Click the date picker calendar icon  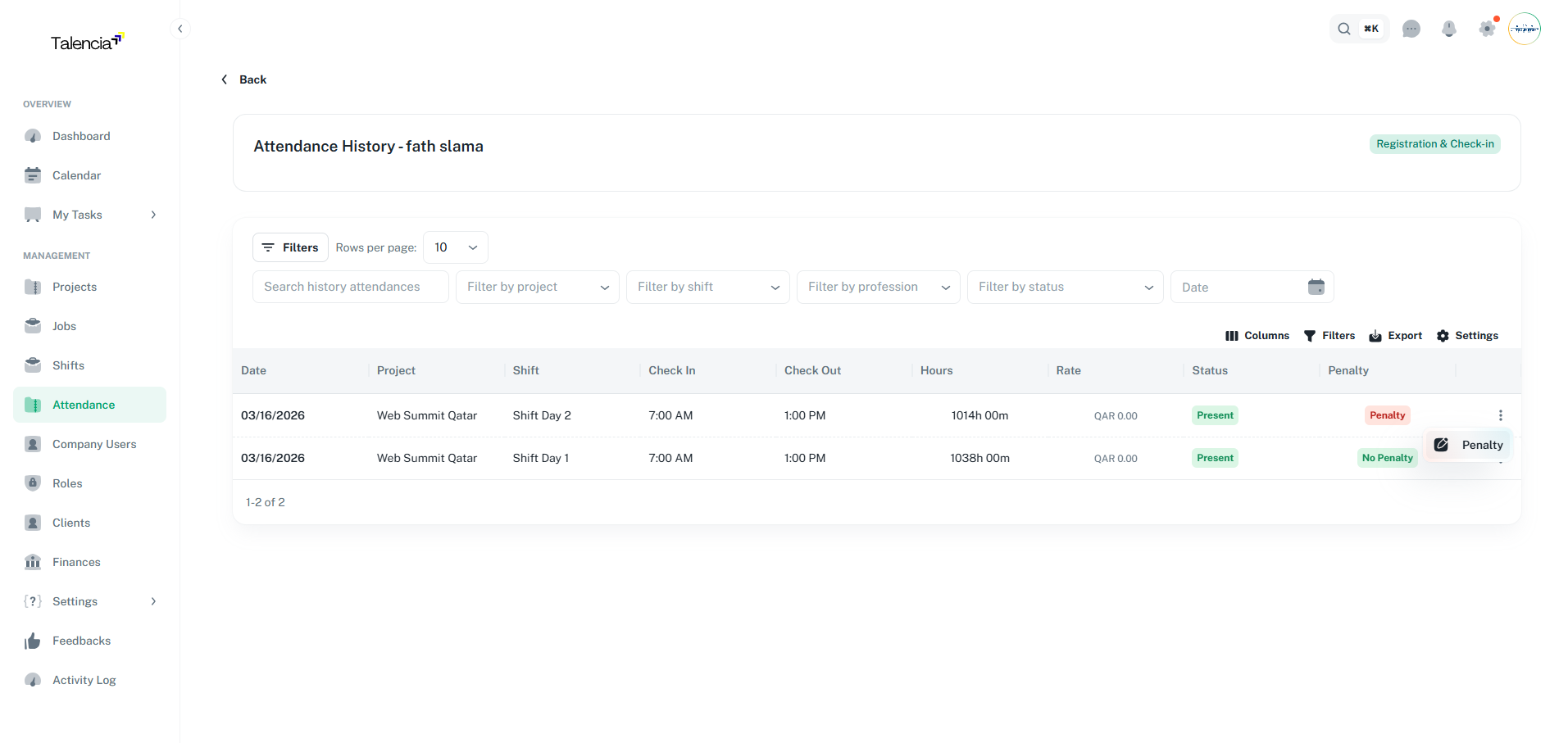point(1316,287)
